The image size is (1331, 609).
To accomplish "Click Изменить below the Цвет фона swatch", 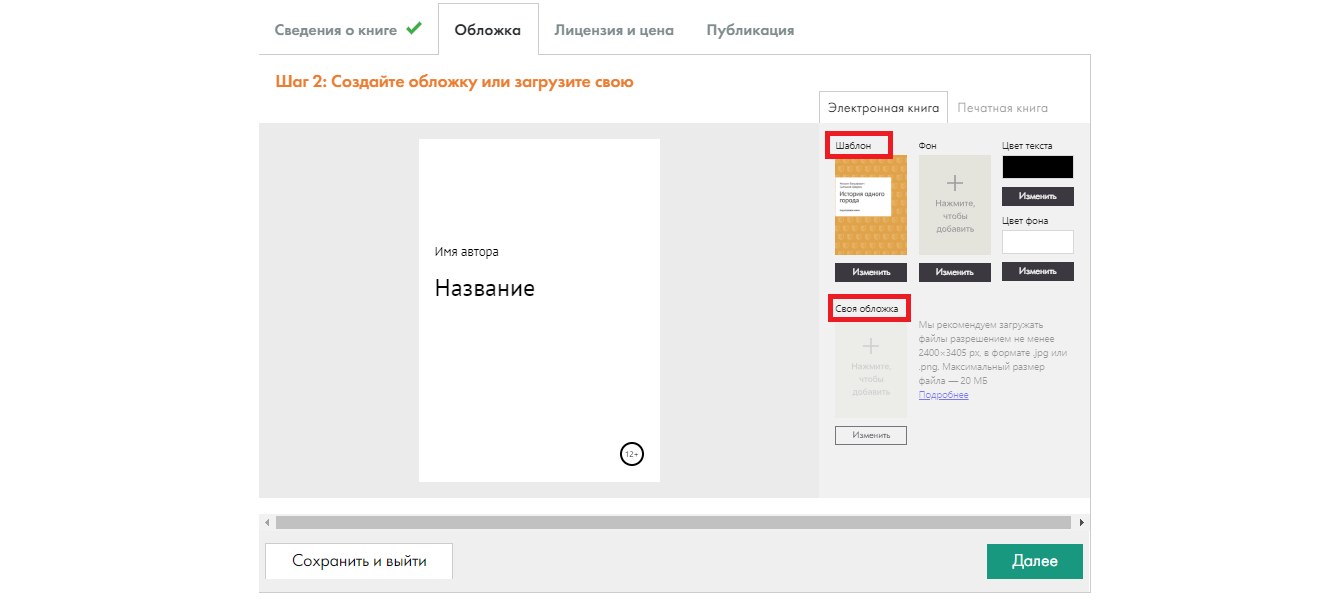I will click(x=1037, y=271).
